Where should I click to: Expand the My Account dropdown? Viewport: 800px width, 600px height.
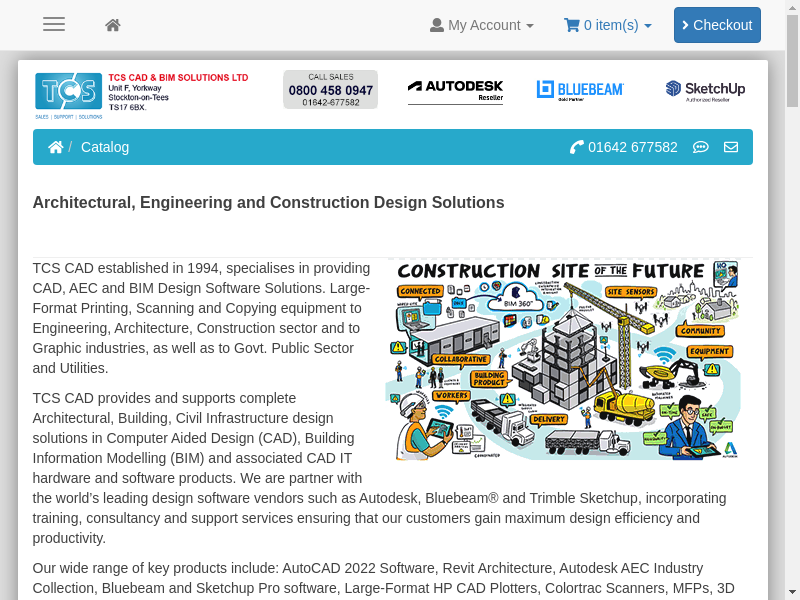click(x=482, y=25)
